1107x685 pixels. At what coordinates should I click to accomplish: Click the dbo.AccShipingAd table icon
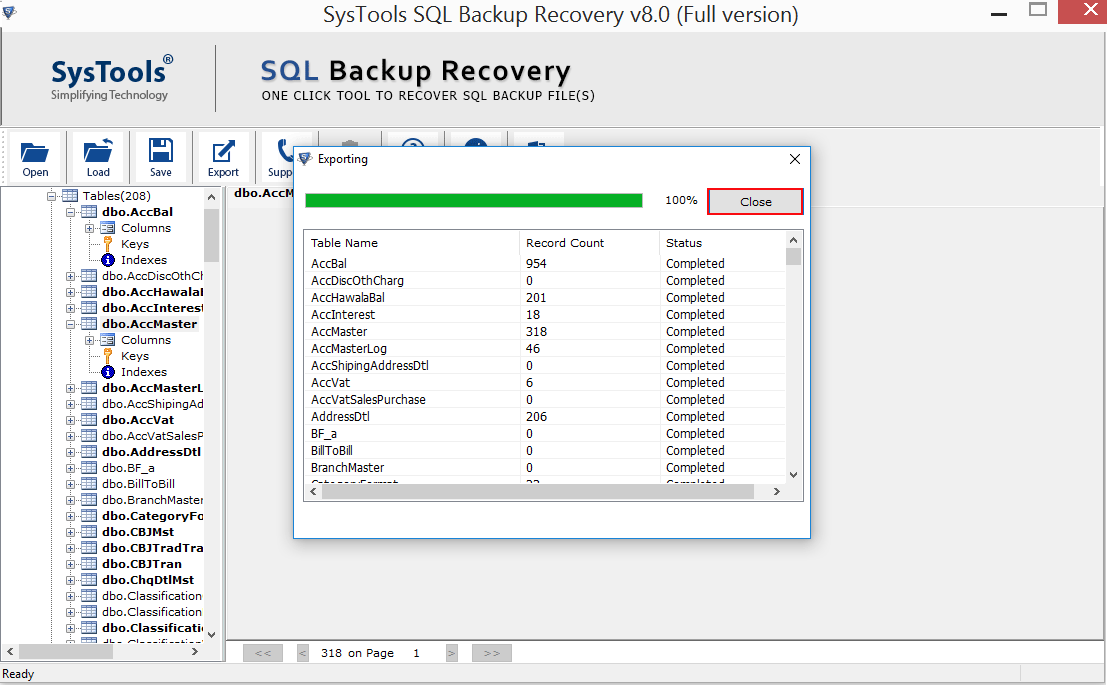(89, 404)
